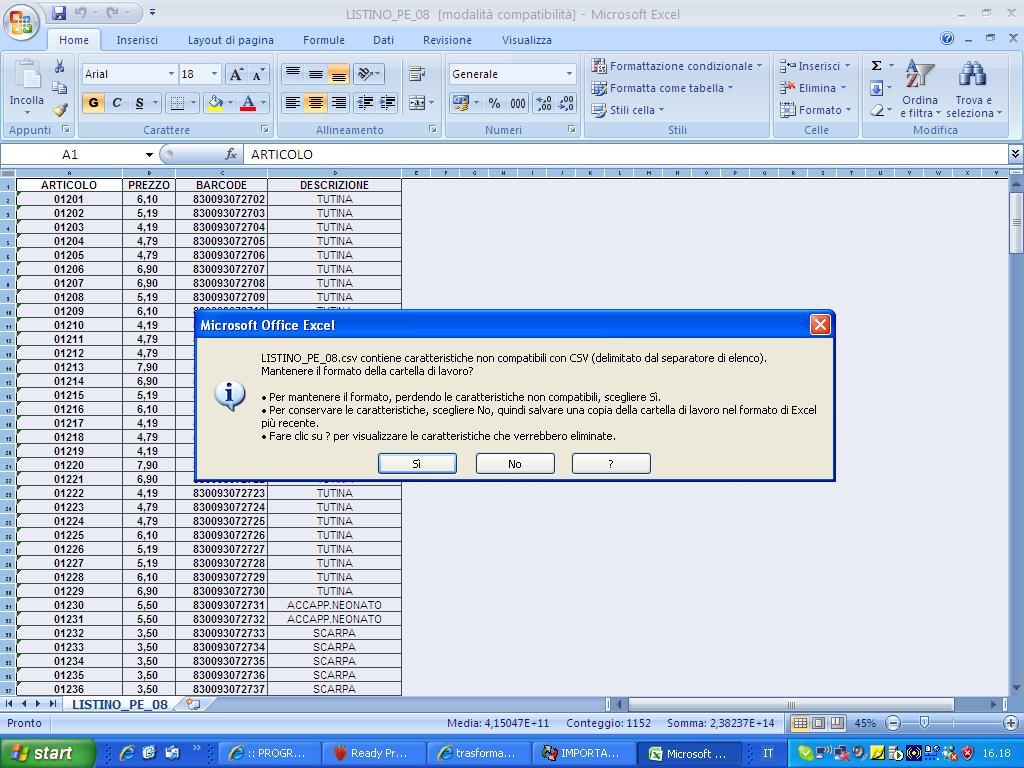Open the Formule ribbon tab
The width and height of the screenshot is (1024, 768).
coord(324,40)
